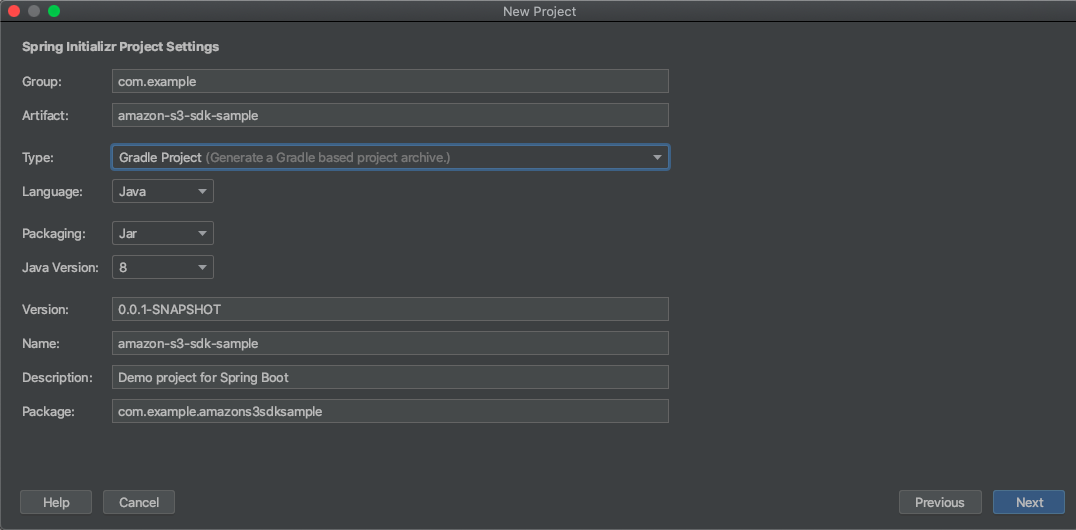The height and width of the screenshot is (530, 1076).
Task: Click the Spring Initializr Project Settings heading
Action: tap(121, 47)
